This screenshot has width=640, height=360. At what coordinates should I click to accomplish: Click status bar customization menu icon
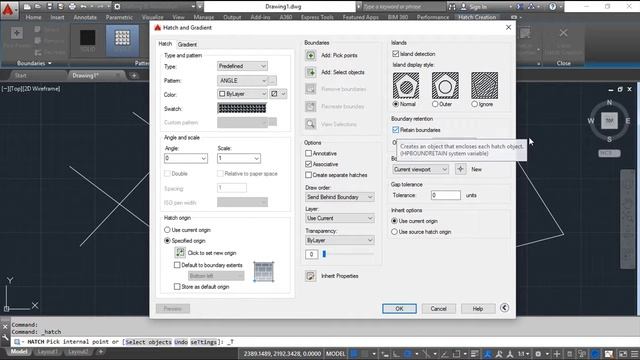point(635,354)
